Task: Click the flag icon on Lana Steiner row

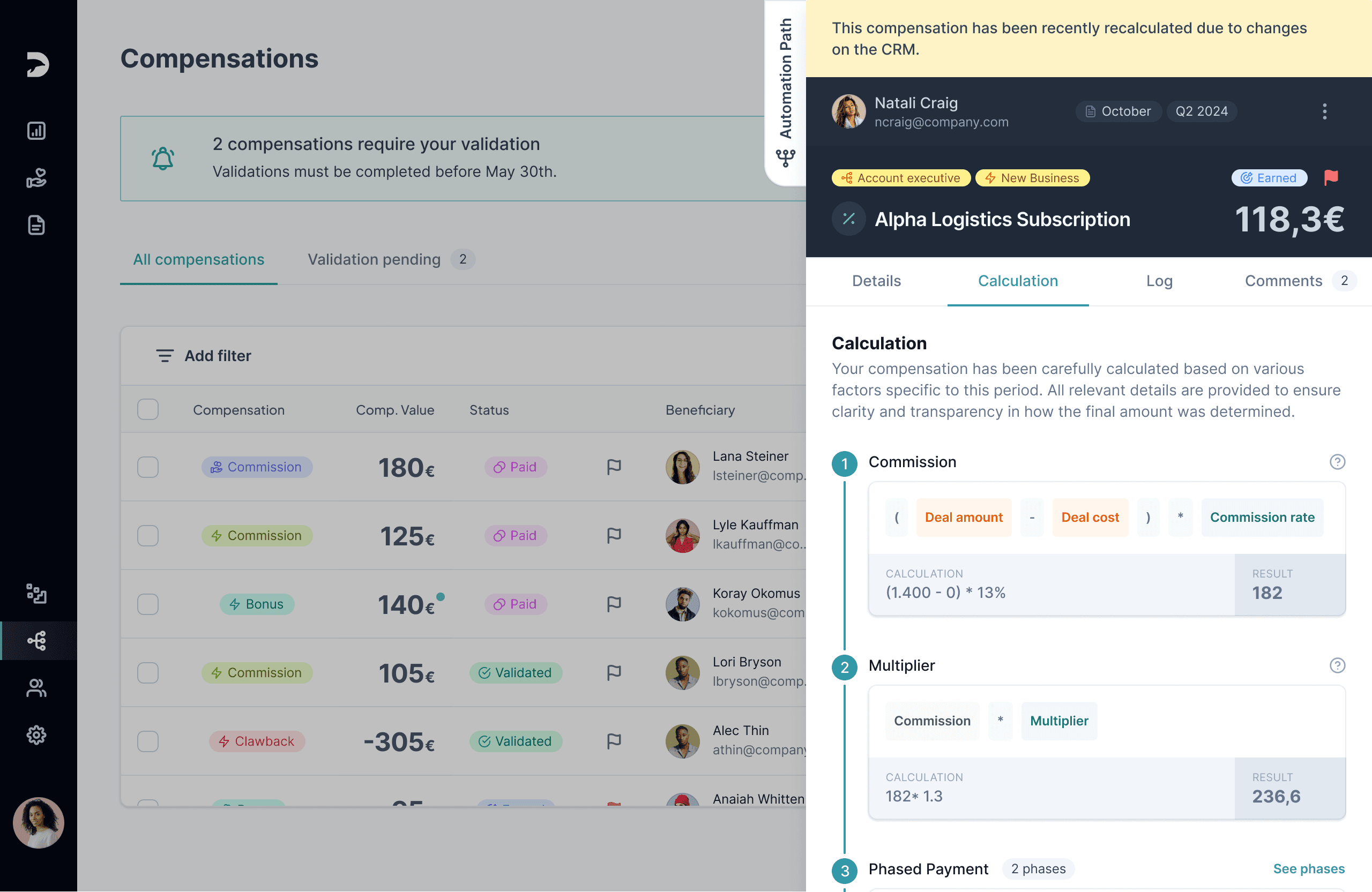Action: 615,467
